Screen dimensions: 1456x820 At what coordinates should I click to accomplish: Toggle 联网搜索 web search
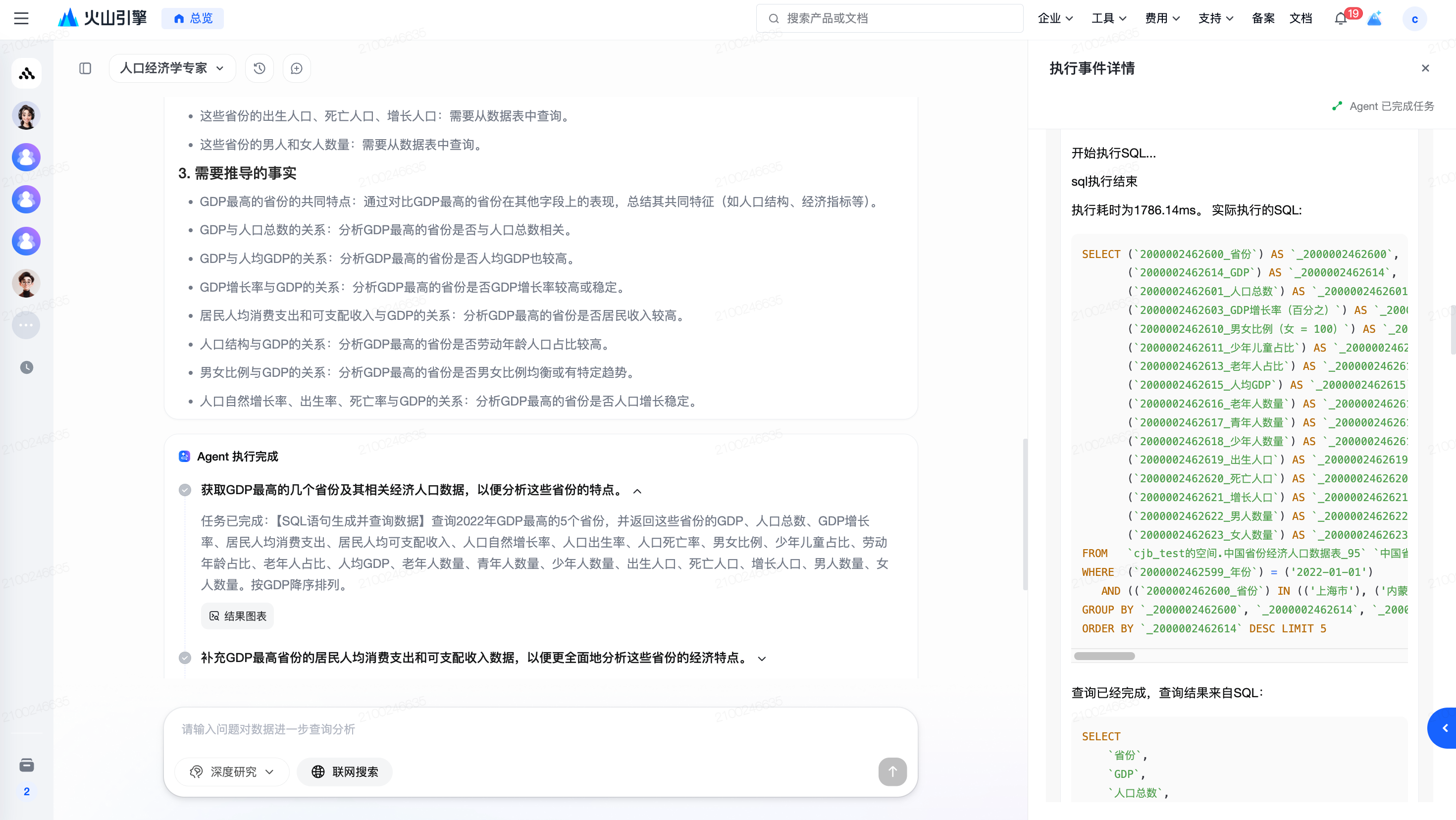point(345,771)
